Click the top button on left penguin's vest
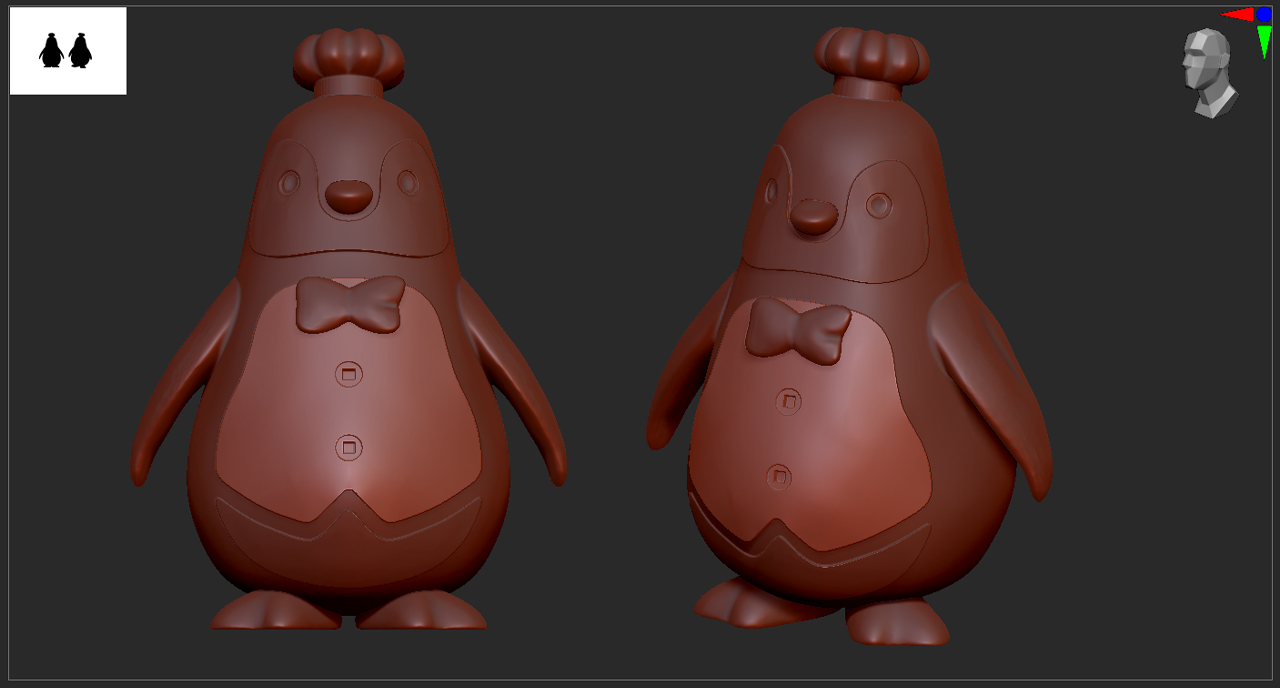This screenshot has width=1280, height=688. [348, 372]
